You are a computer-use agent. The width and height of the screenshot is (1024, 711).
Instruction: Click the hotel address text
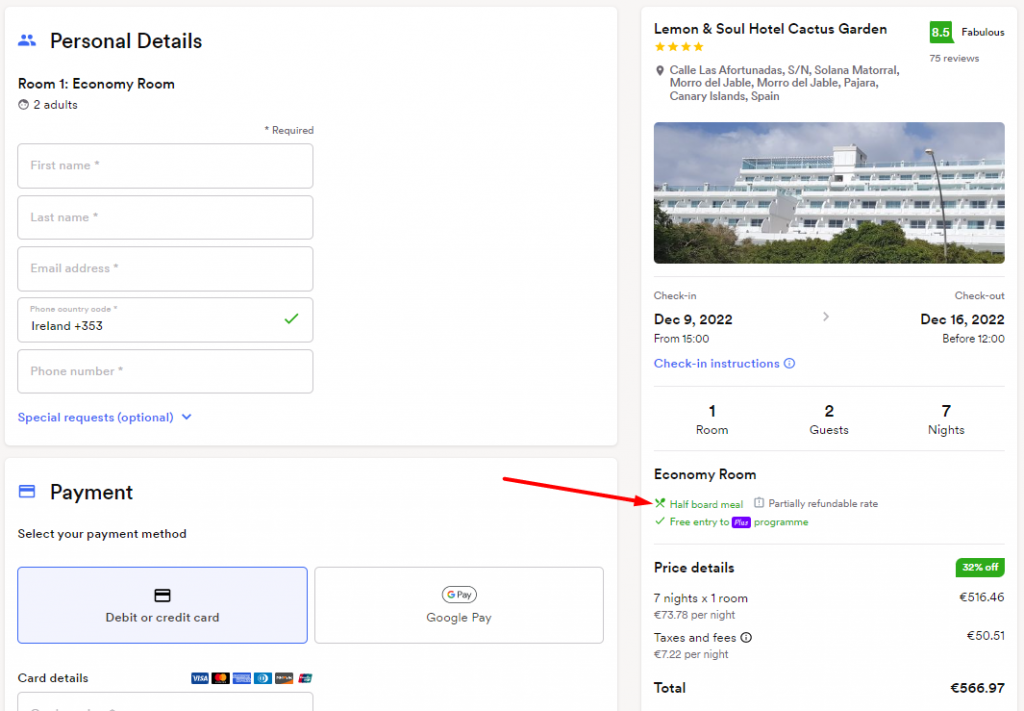(x=784, y=83)
